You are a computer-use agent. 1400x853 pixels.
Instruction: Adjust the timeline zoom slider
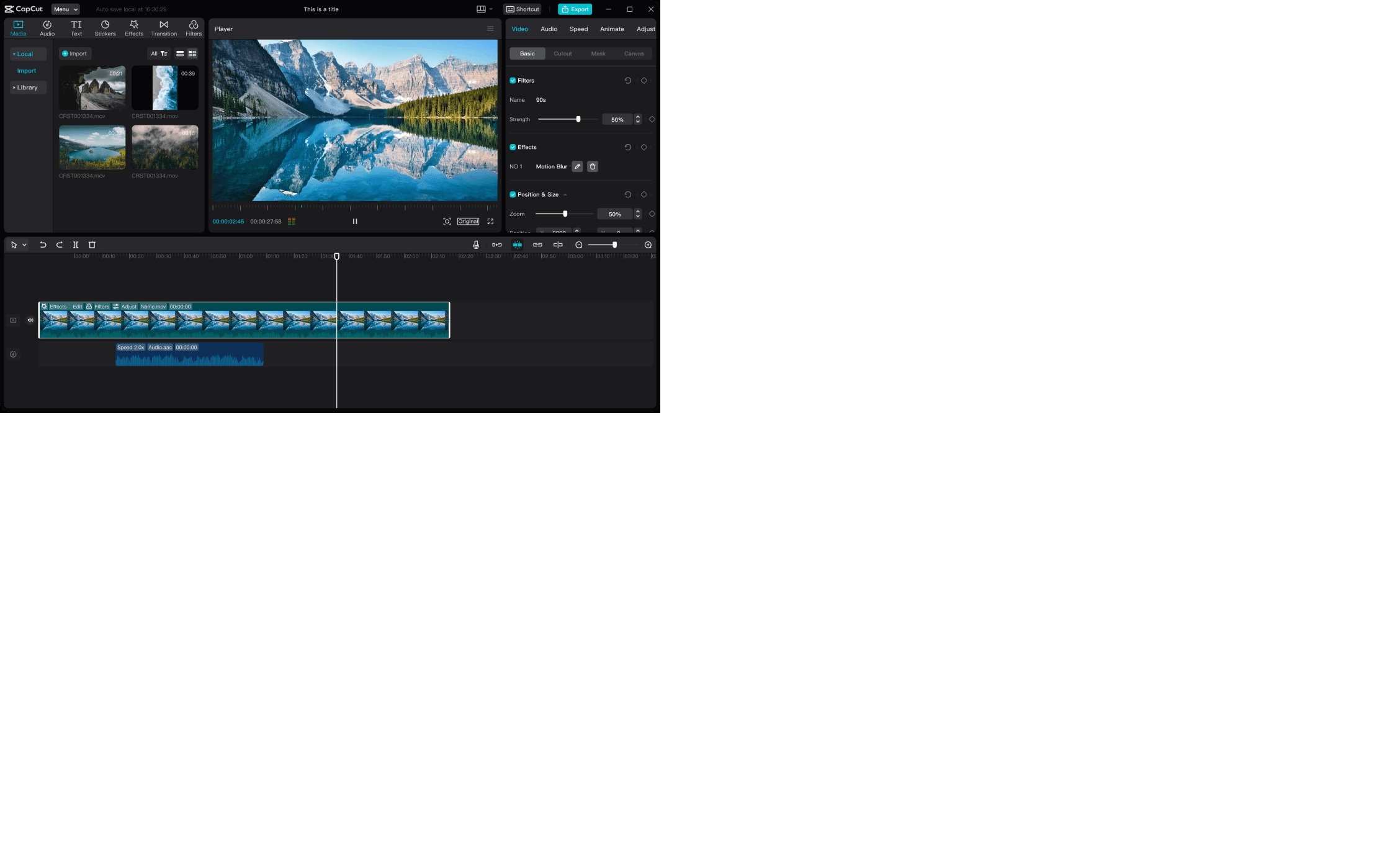click(612, 245)
